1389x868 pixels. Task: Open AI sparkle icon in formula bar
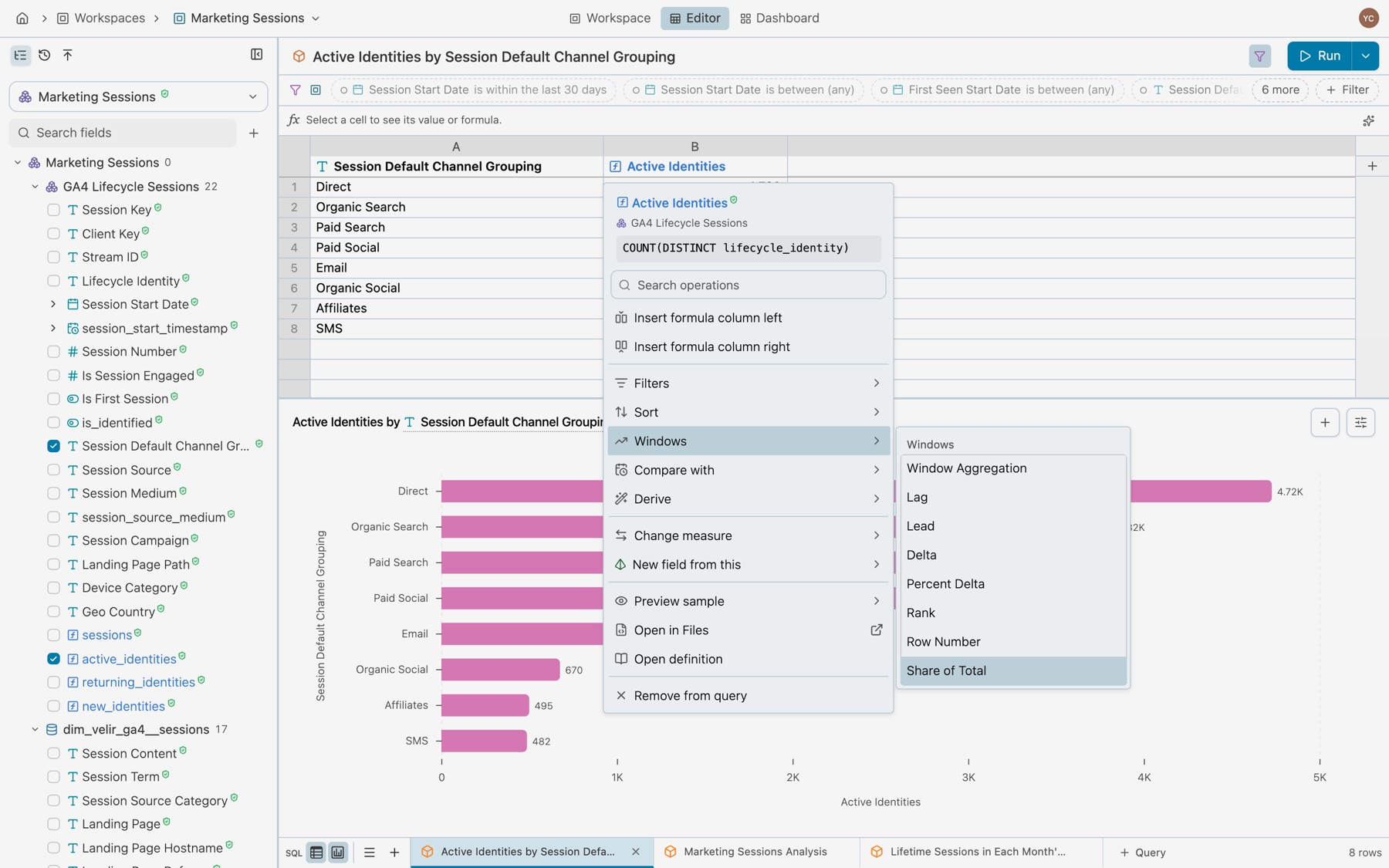tap(1368, 120)
